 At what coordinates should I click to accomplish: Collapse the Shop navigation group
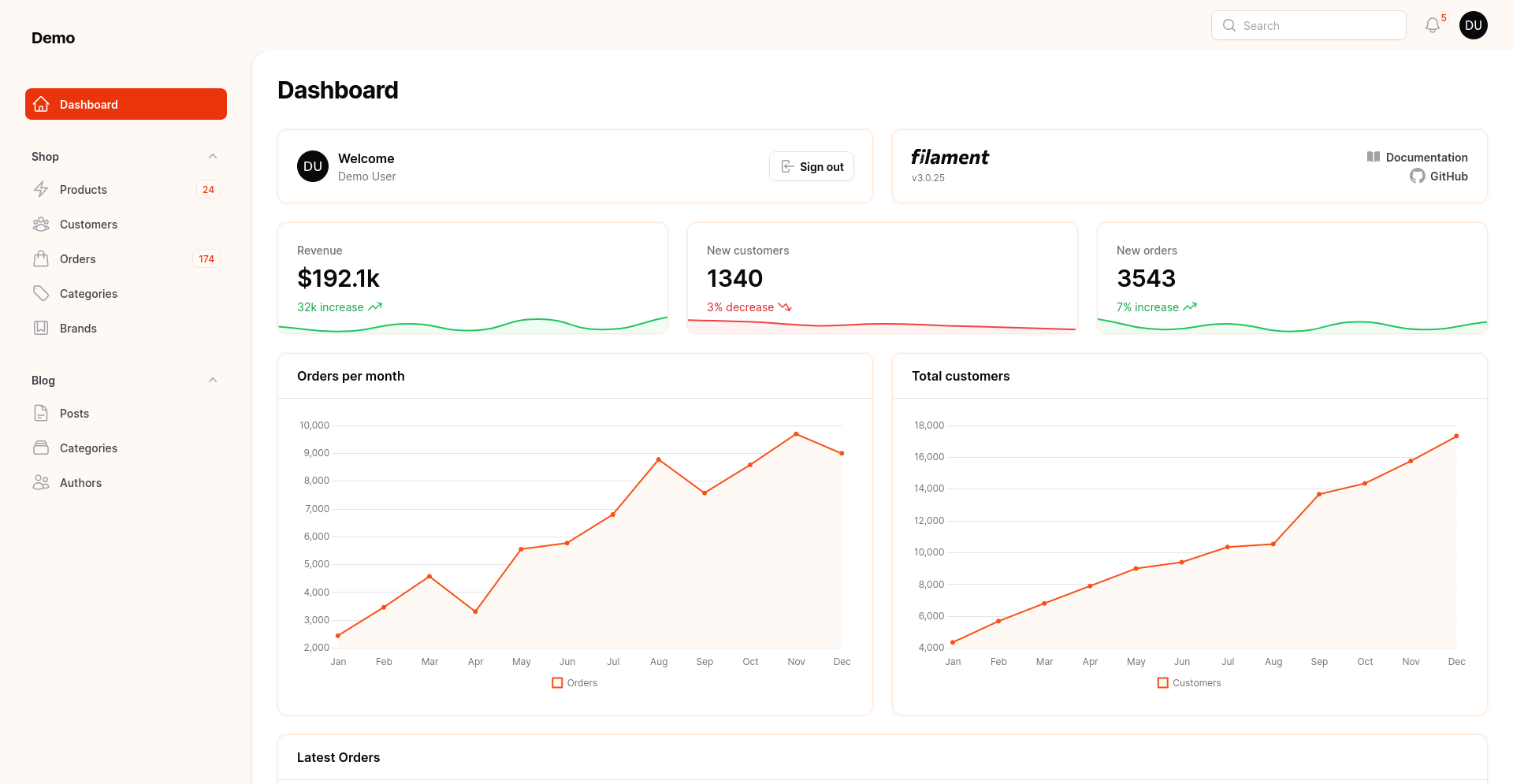click(x=212, y=157)
